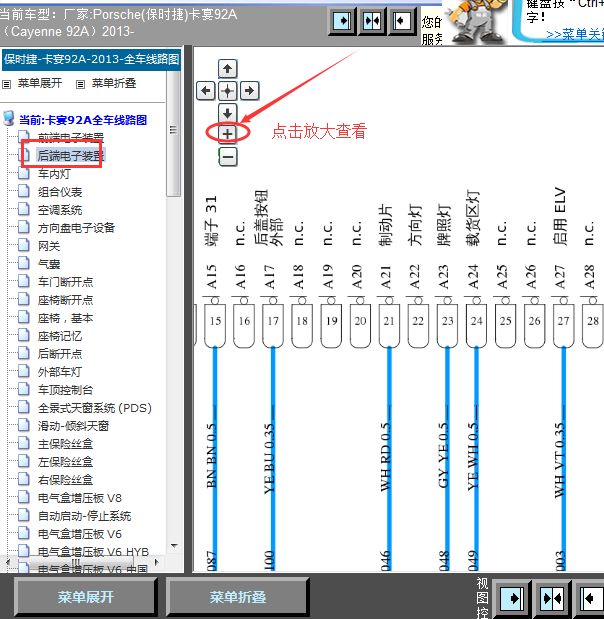Click the 保时捷-卡宴92A-2013-全车线路图 header
This screenshot has height=619, width=604.
click(x=92, y=59)
